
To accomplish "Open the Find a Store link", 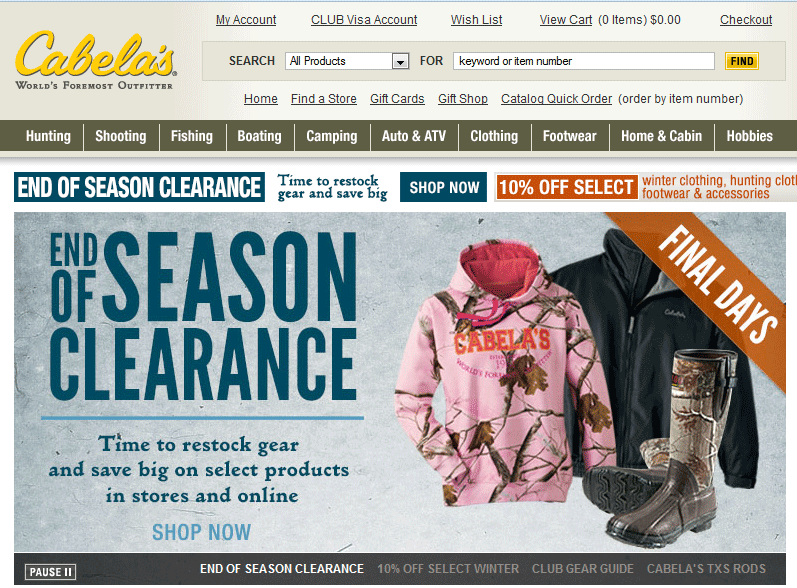I will 324,99.
